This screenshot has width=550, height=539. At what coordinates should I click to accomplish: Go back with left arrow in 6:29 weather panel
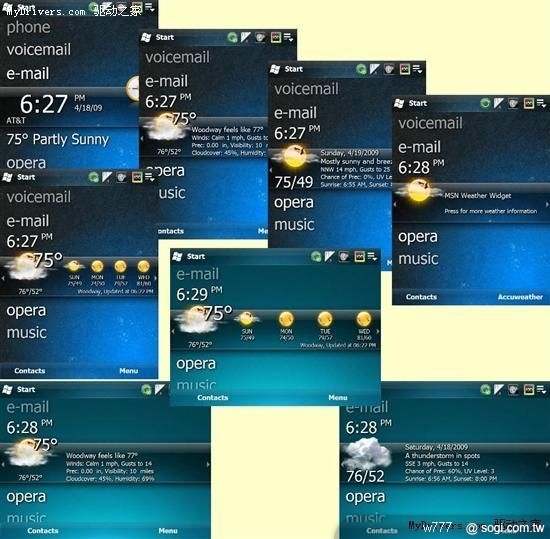click(x=173, y=331)
